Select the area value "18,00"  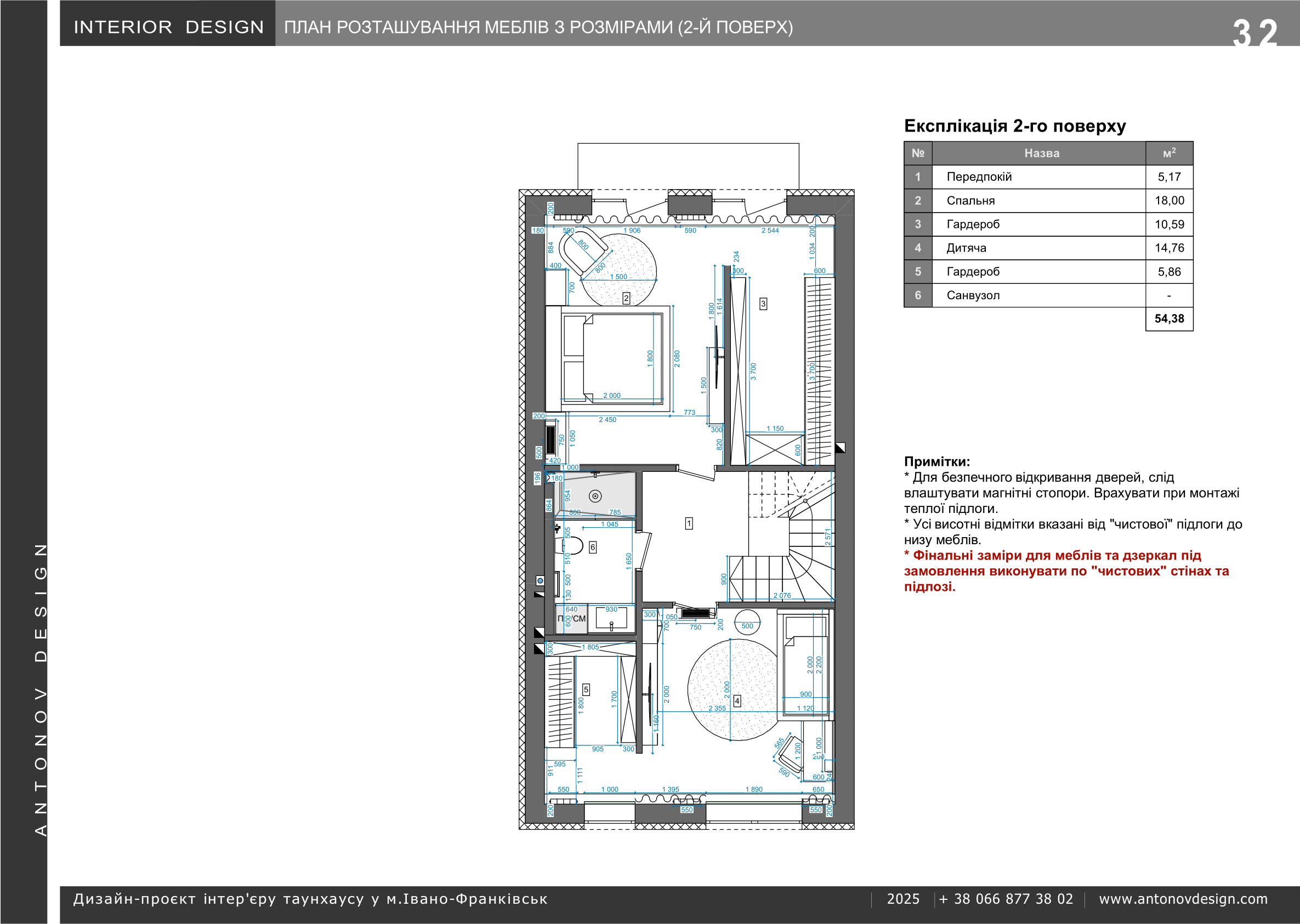(x=1169, y=200)
